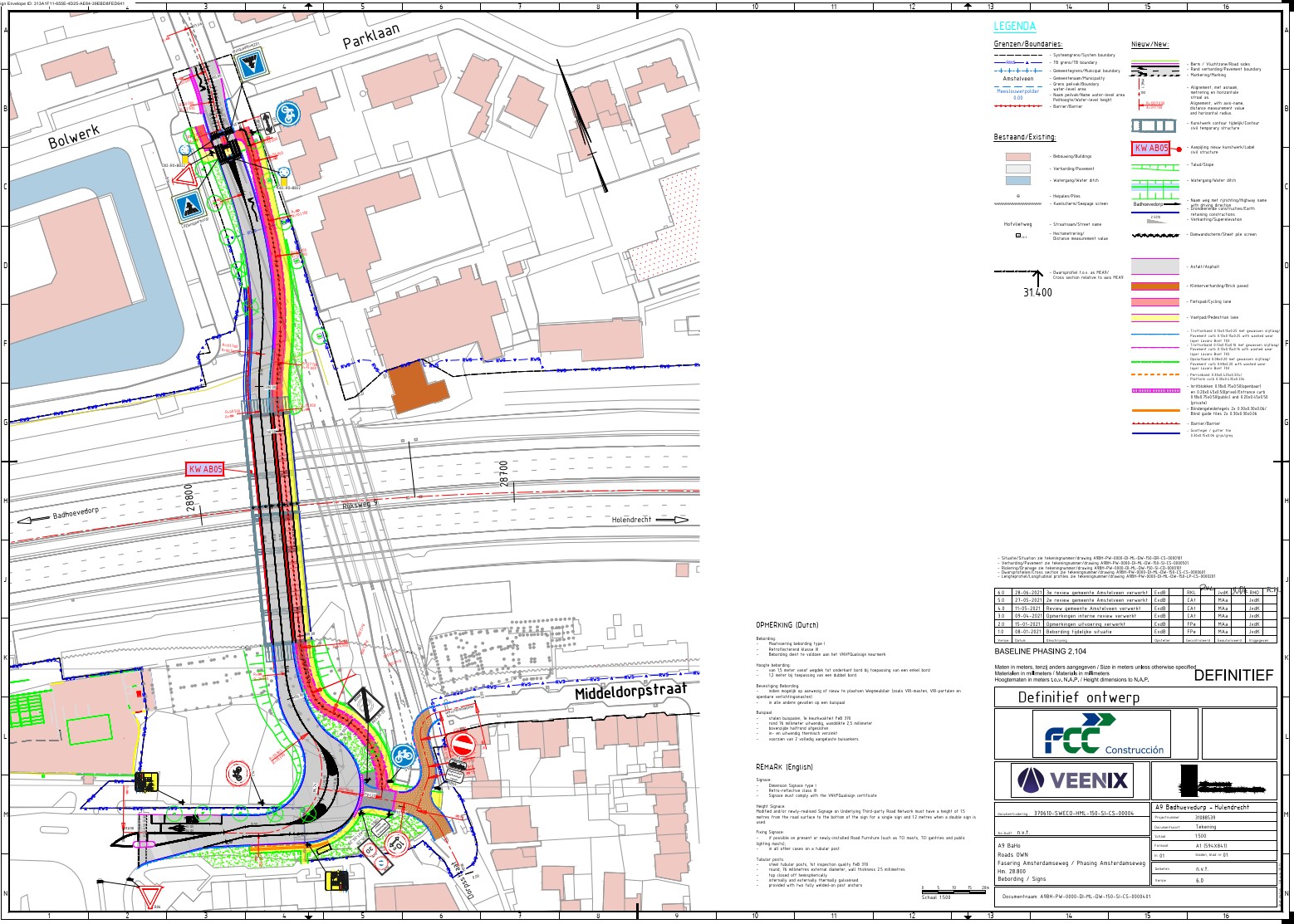The image size is (1294, 924).
Task: Select the inverted yield triangle at bottom left
Action: [151, 898]
